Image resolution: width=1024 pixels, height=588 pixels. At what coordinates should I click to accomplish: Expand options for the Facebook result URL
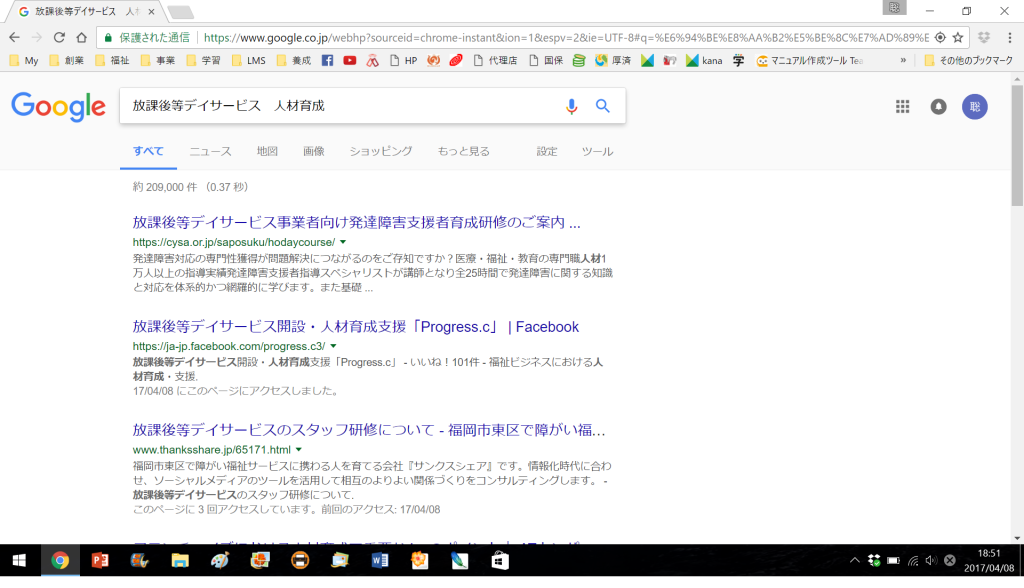point(333,346)
